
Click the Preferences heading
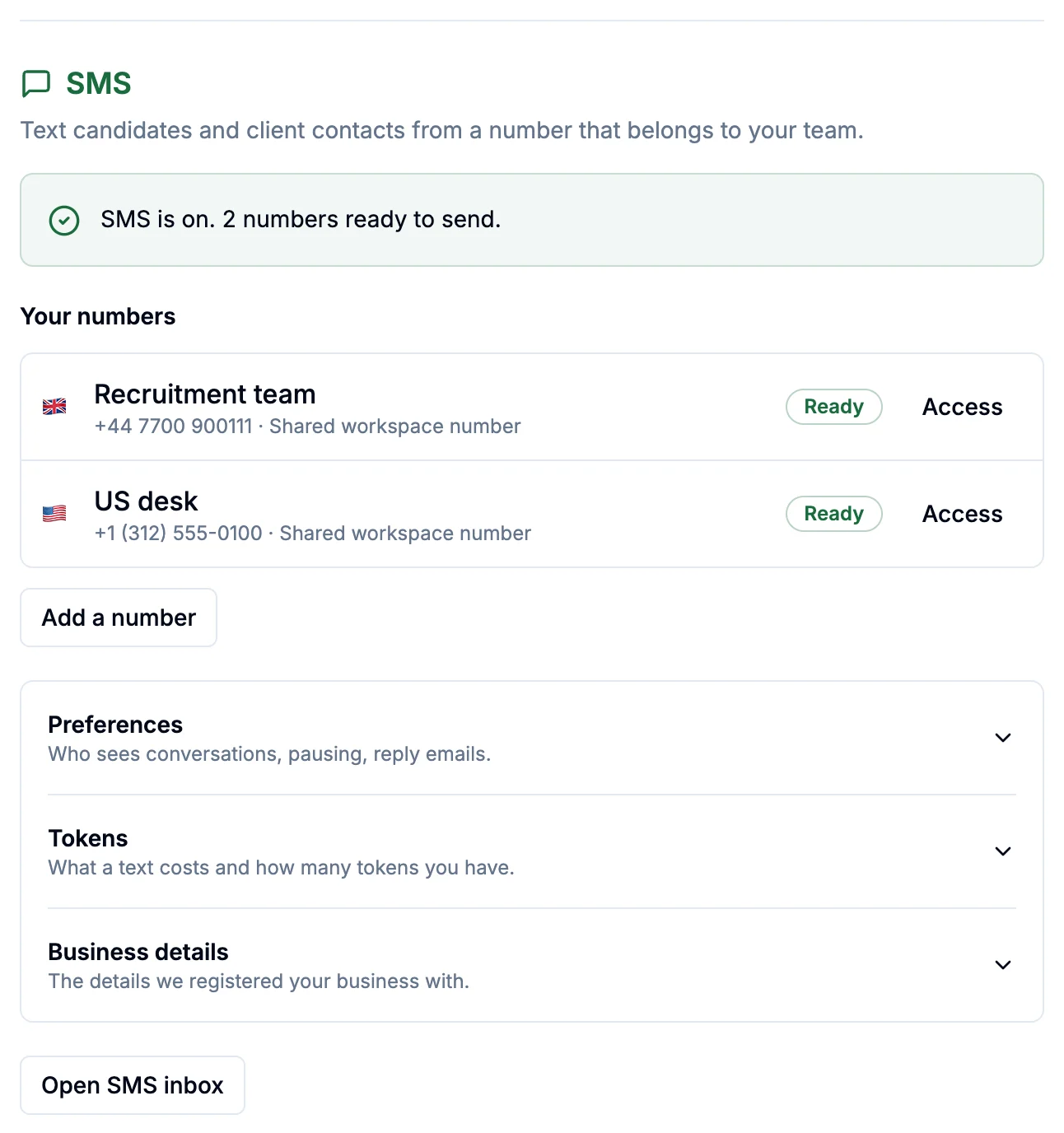[115, 725]
